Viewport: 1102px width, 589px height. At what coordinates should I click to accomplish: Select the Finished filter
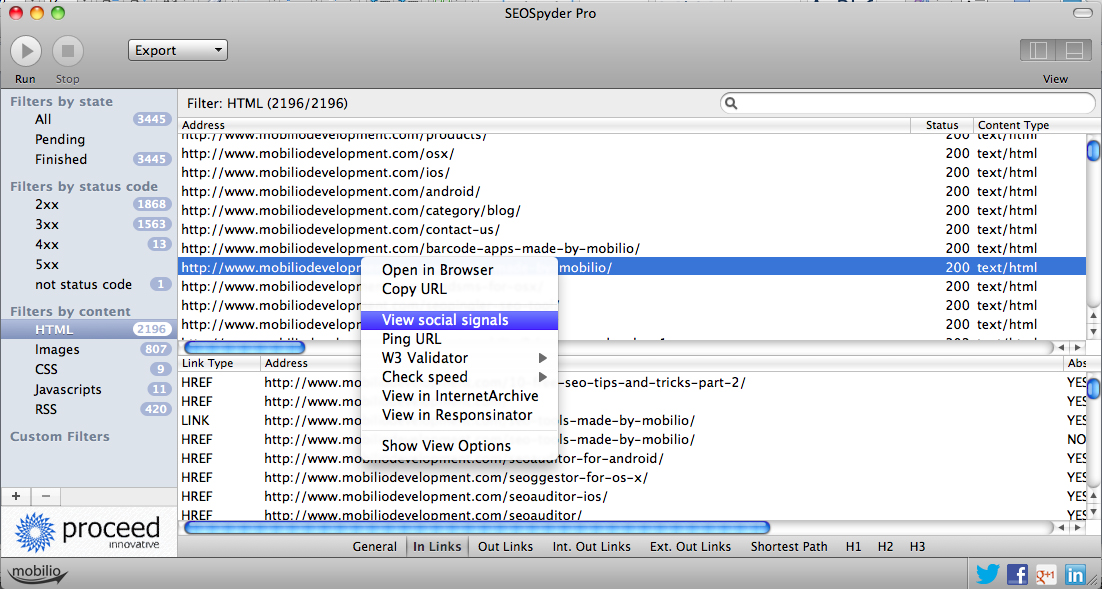click(x=89, y=159)
